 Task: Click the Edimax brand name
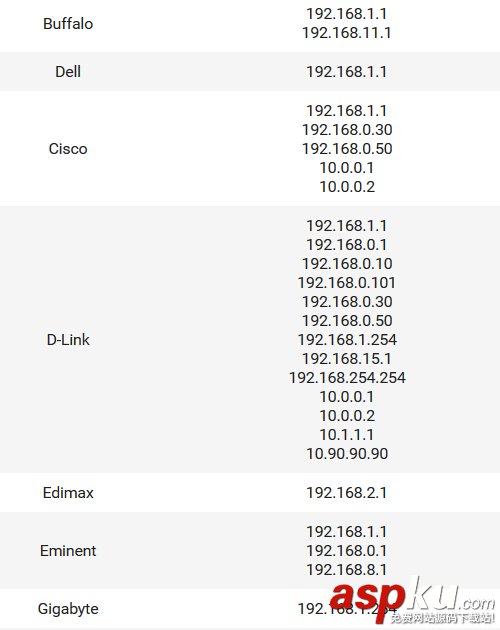tap(68, 493)
